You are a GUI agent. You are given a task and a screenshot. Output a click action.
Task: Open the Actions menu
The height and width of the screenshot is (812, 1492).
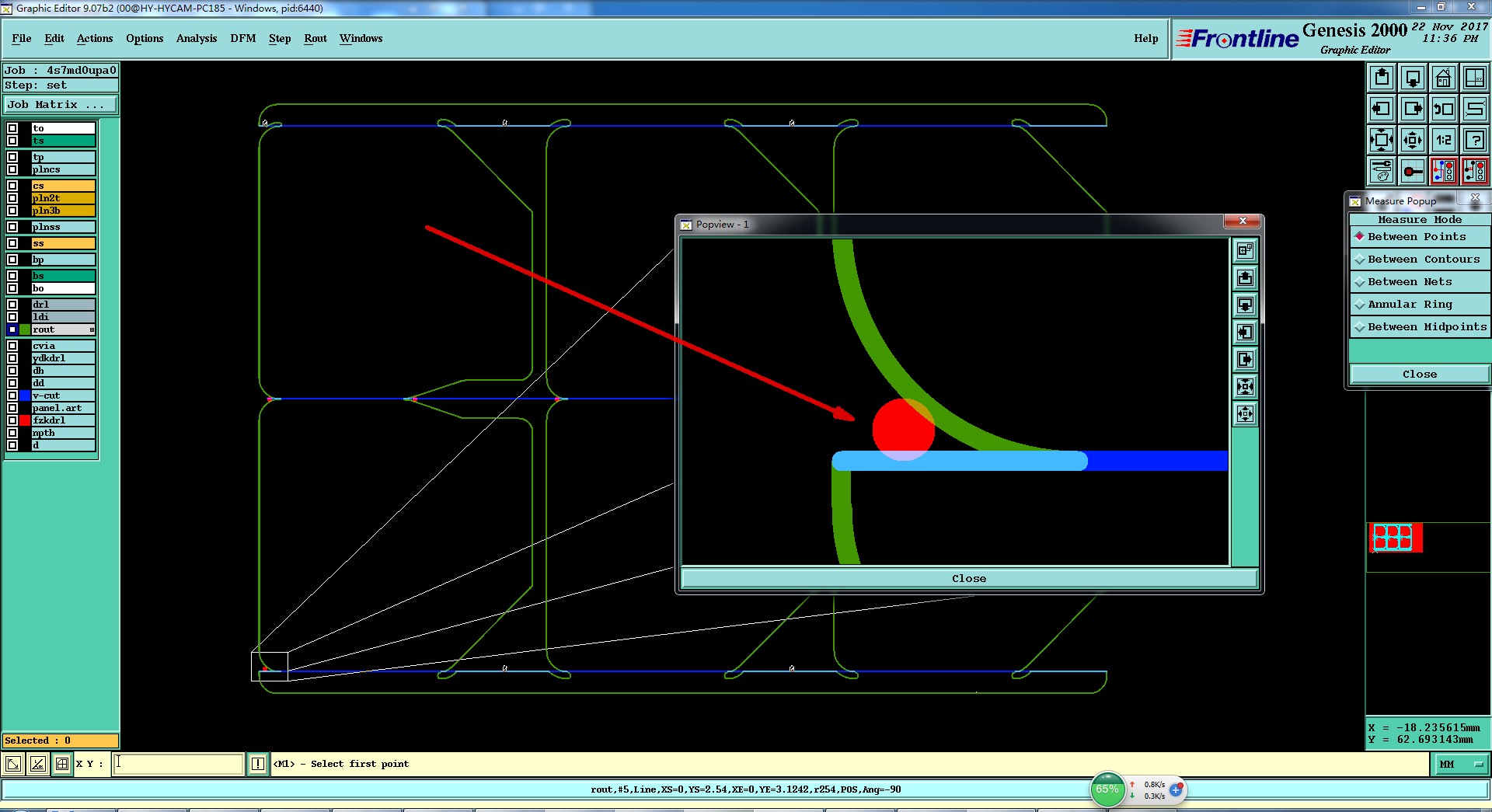[95, 38]
